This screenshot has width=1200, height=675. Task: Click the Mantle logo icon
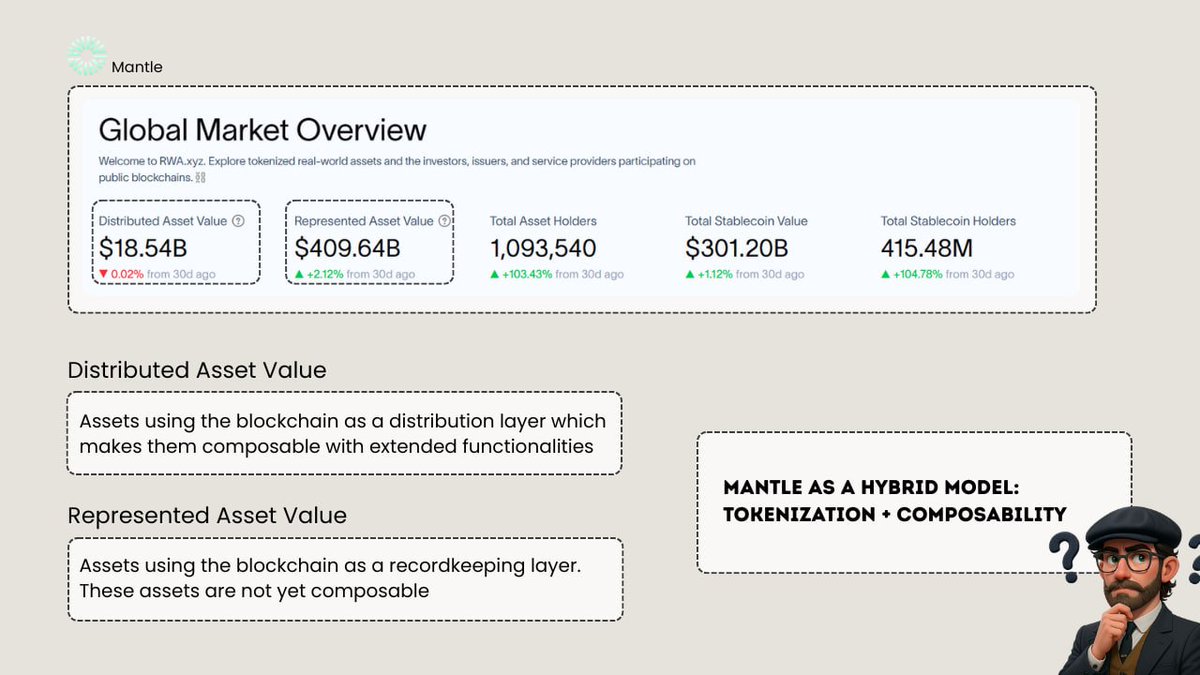point(87,56)
